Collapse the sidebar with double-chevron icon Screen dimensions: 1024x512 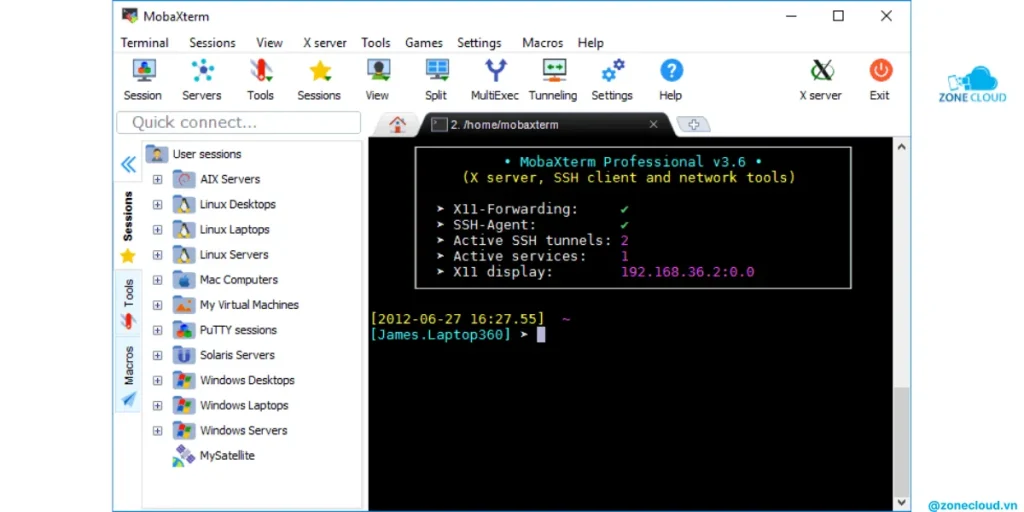[x=128, y=165]
